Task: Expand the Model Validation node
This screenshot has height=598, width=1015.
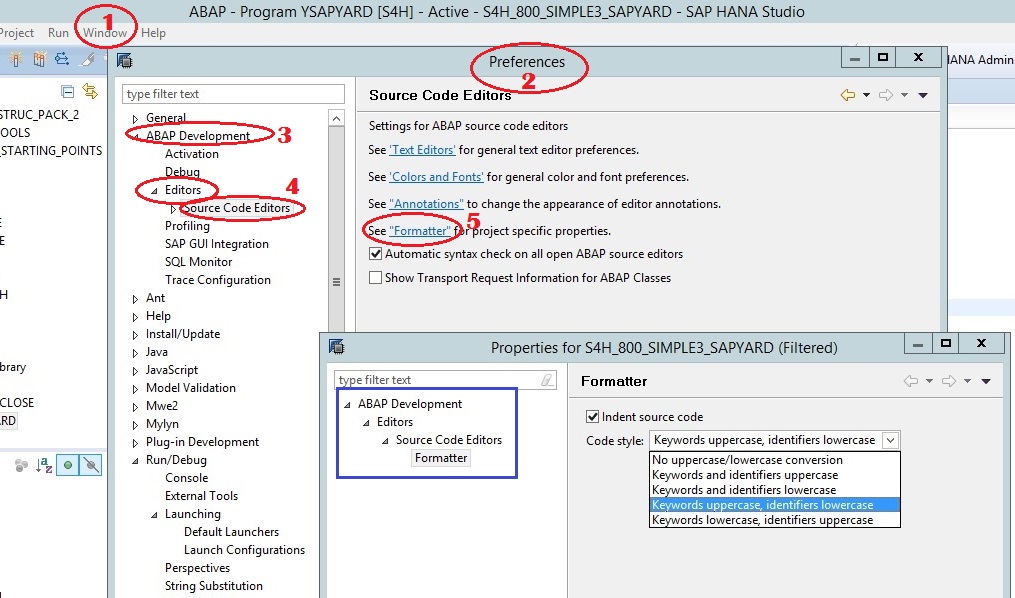Action: (135, 390)
